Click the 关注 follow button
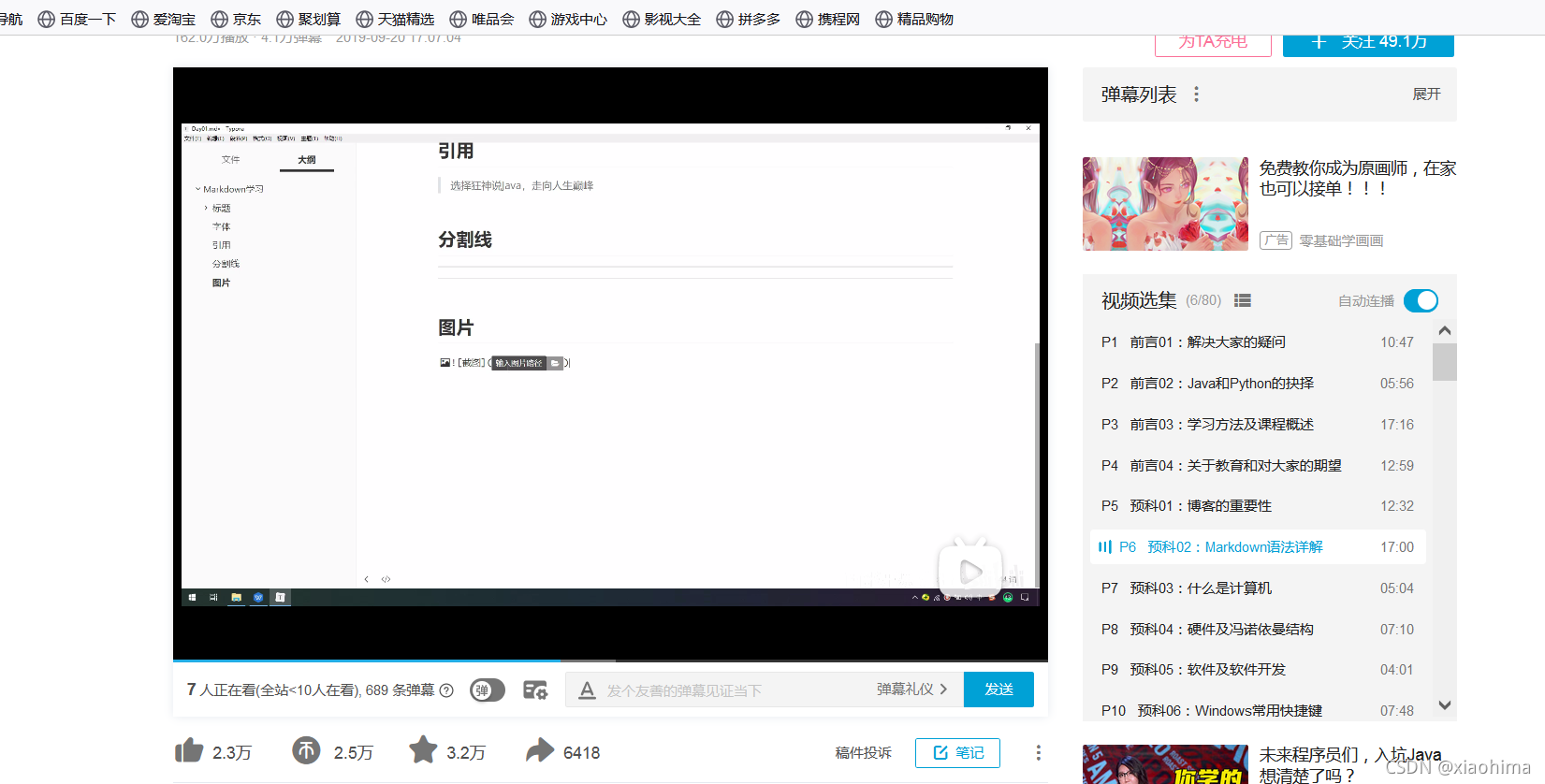This screenshot has height=784, width=1545. point(1368,42)
